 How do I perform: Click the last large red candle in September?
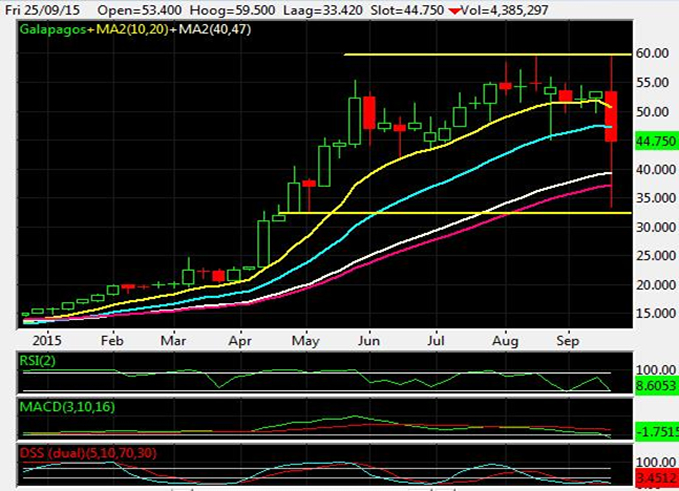[x=610, y=116]
